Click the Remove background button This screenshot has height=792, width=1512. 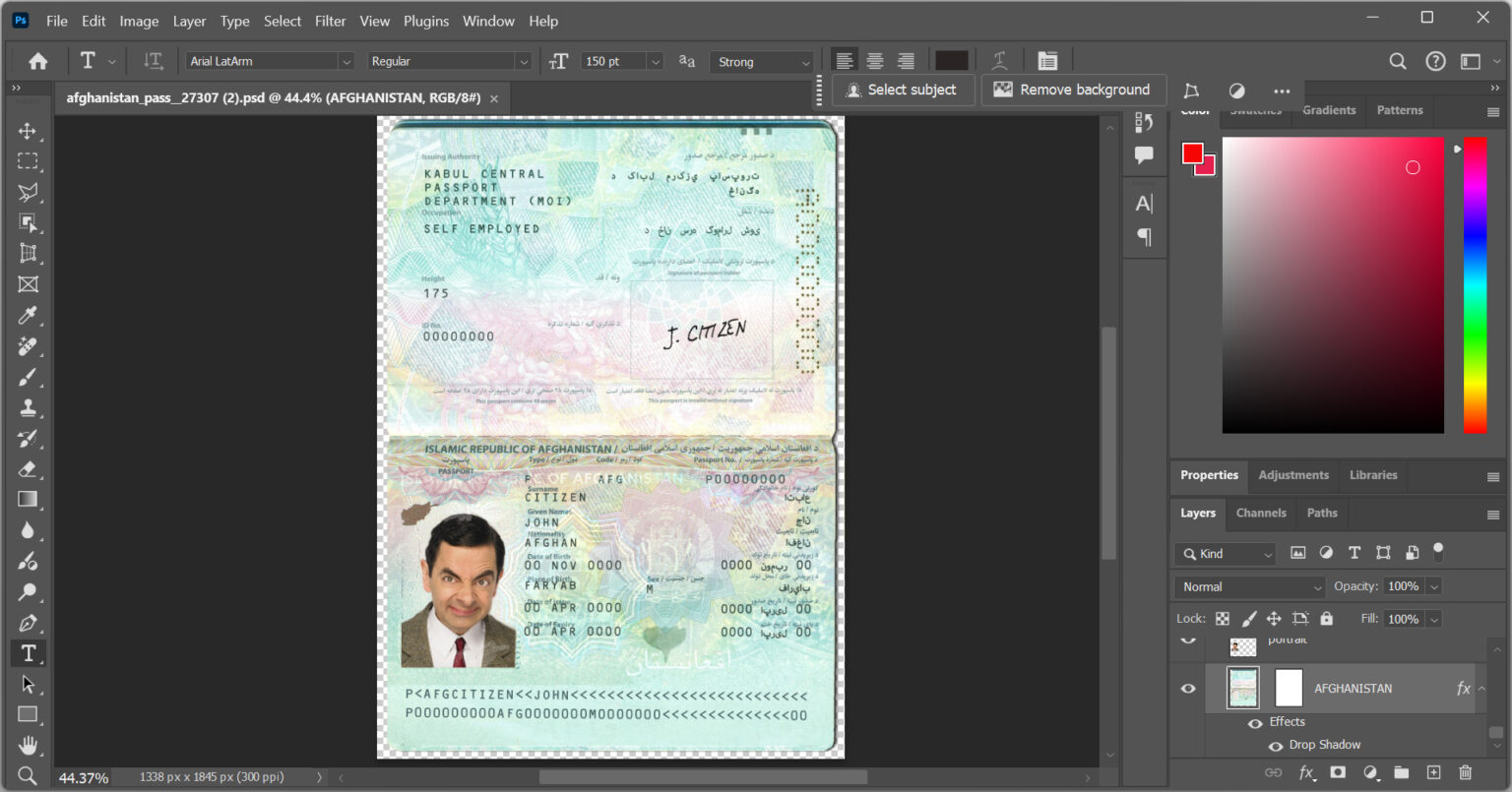tap(1073, 90)
